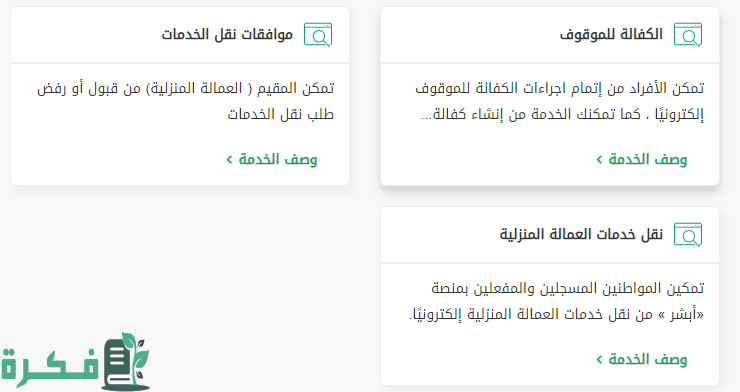Viewport: 740px width, 392px height.
Task: Open the موافقات نقل الخدمات card title
Action: click(227, 34)
